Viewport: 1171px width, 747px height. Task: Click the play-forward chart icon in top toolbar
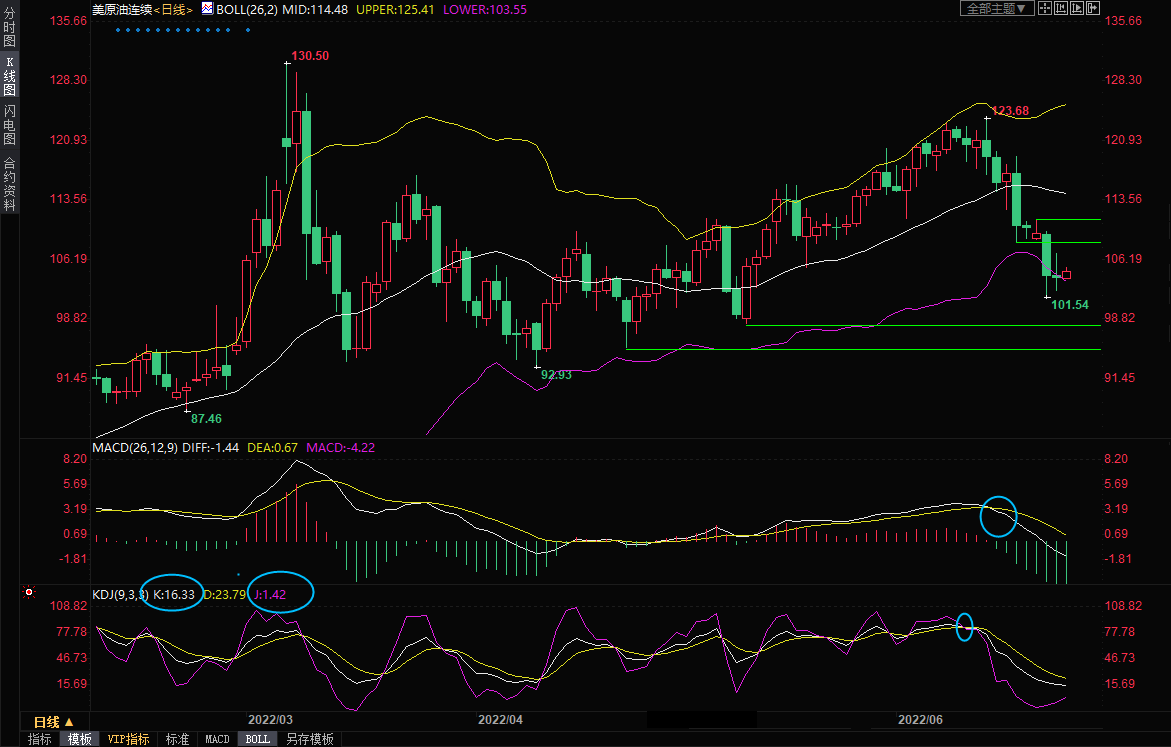pos(1078,8)
